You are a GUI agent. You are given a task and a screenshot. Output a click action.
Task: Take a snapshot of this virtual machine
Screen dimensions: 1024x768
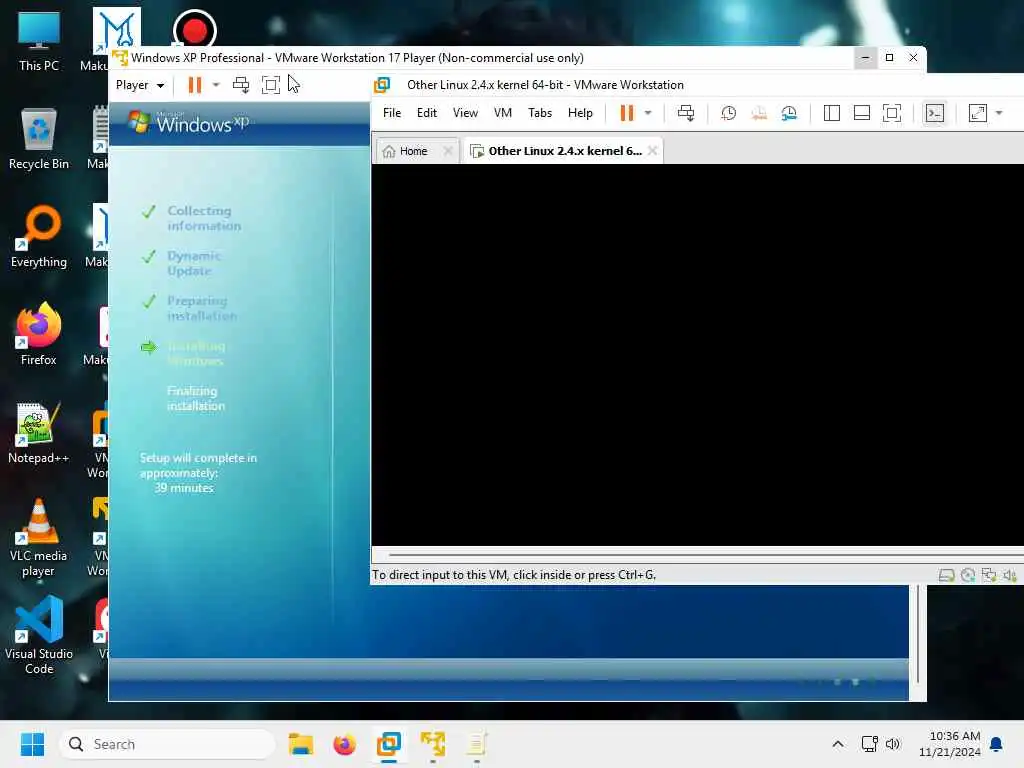[728, 113]
